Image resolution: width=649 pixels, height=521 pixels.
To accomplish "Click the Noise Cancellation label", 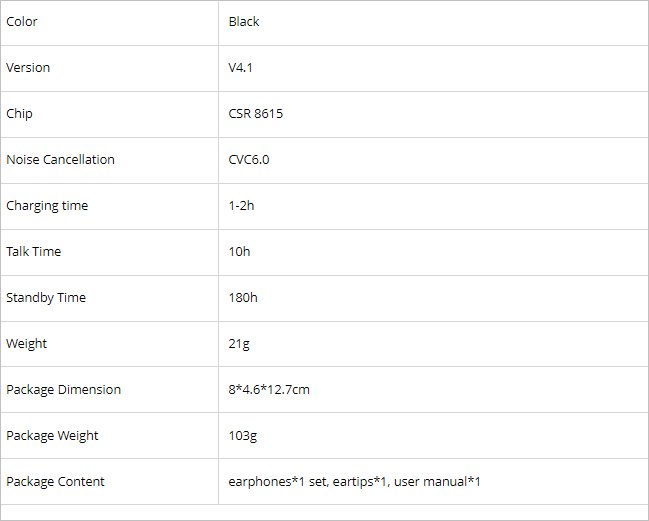I will (x=60, y=160).
